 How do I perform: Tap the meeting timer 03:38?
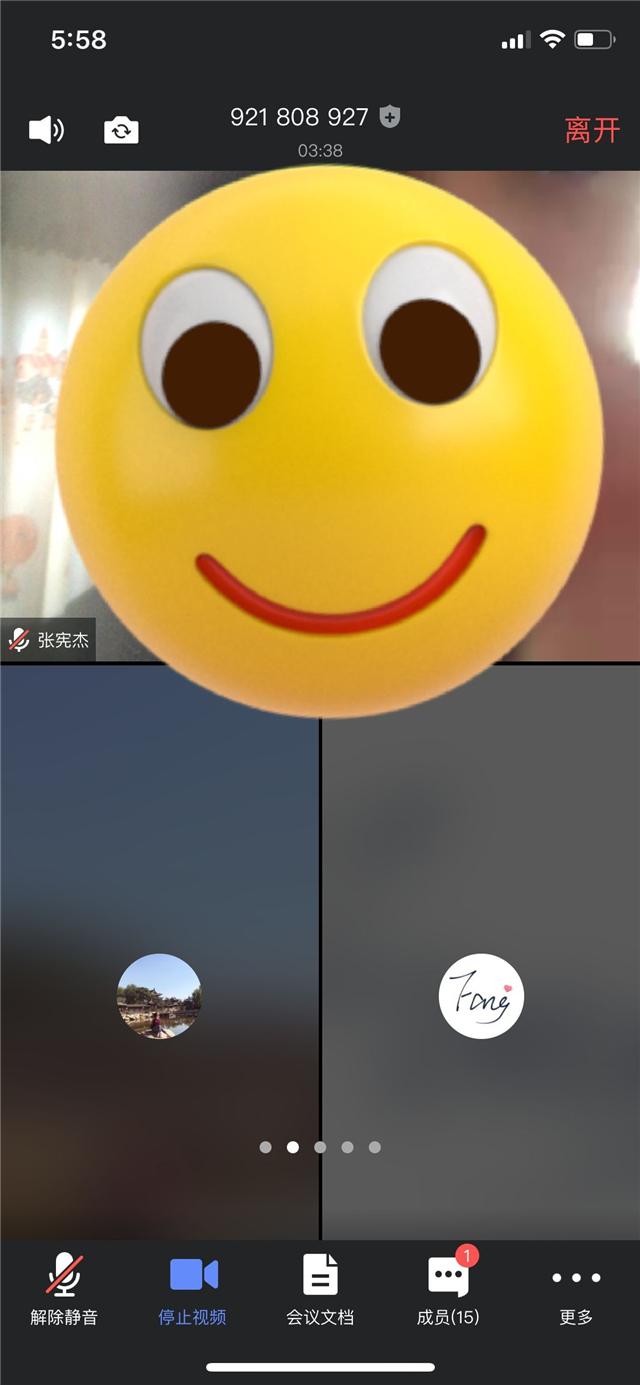(x=320, y=151)
